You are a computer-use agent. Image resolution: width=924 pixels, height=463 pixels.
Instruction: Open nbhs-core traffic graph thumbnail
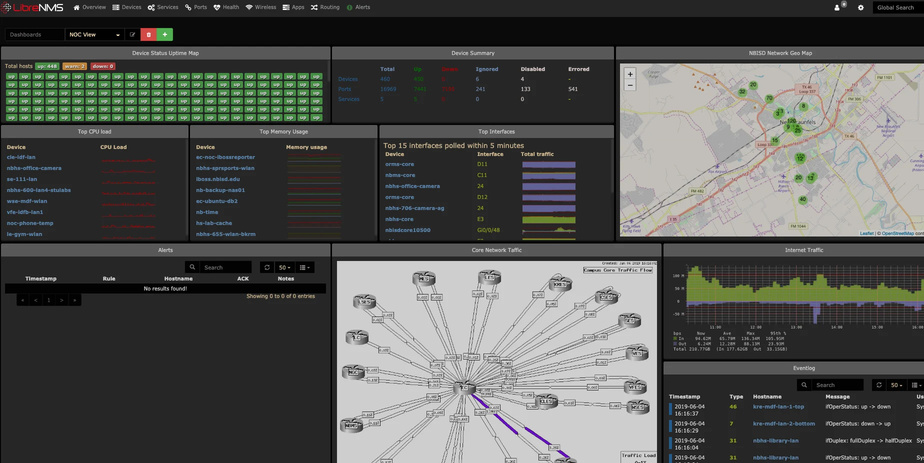[549, 219]
